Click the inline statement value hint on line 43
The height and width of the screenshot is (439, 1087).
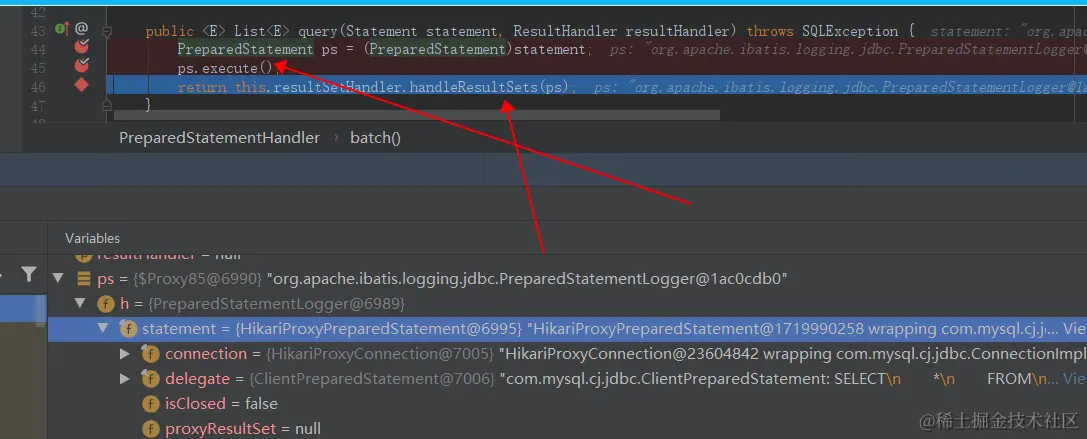[1009, 31]
